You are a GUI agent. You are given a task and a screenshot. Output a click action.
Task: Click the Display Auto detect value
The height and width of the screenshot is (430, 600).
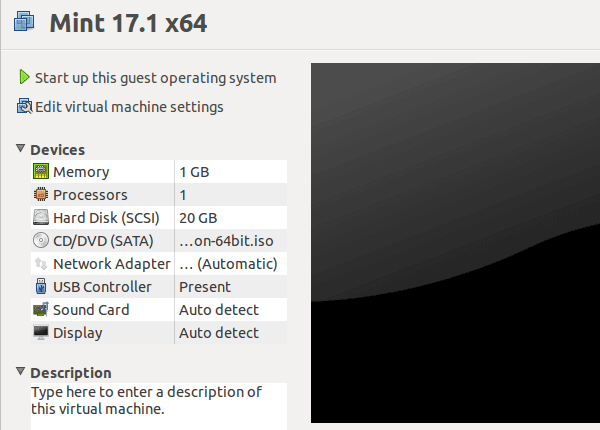click(219, 333)
